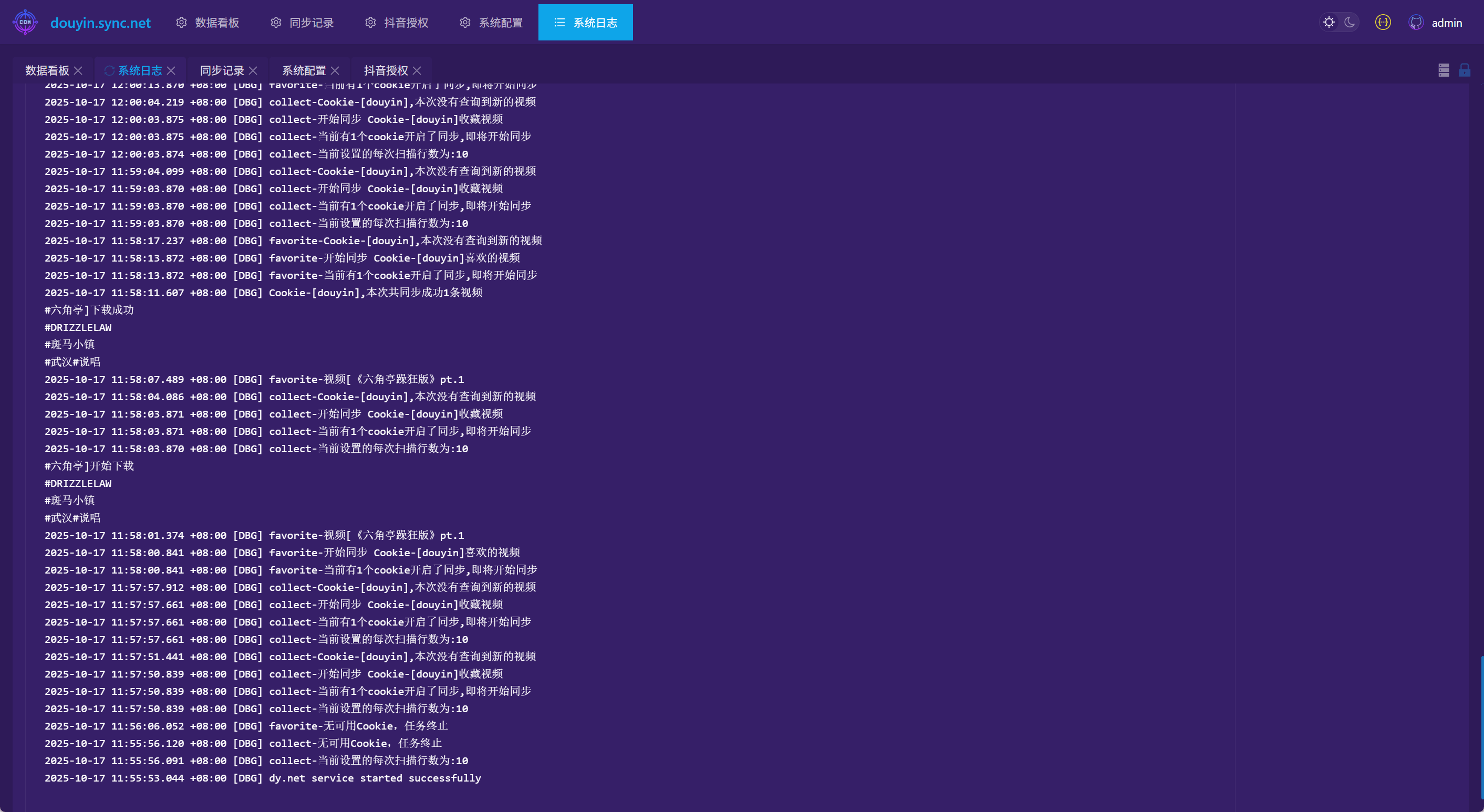Click the GitHub cat avatar icon
The image size is (1484, 812).
click(x=1416, y=23)
